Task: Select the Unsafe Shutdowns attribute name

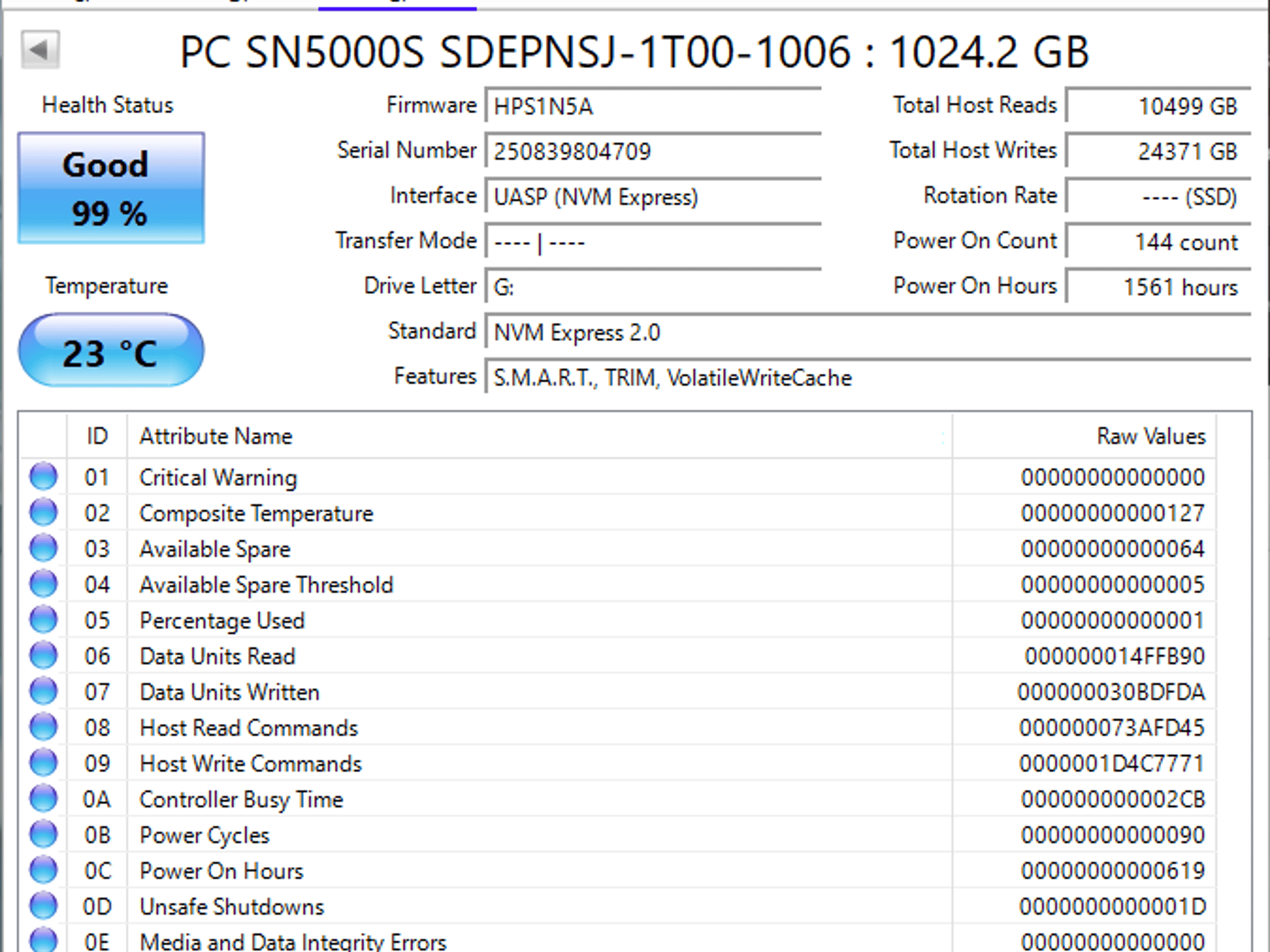Action: coord(232,907)
